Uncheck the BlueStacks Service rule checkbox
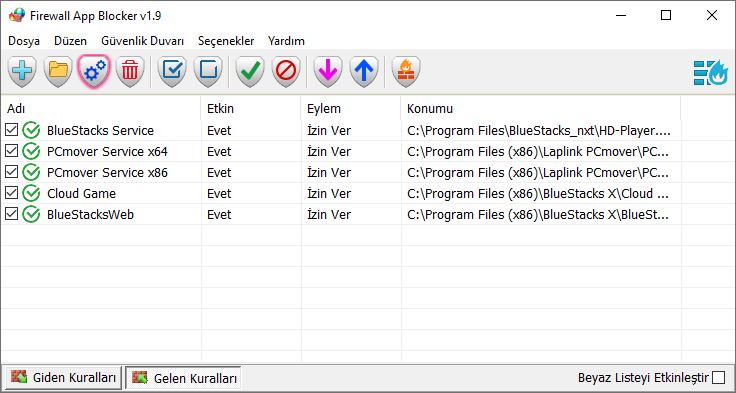Screen dimensions: 736x393 pos(11,130)
